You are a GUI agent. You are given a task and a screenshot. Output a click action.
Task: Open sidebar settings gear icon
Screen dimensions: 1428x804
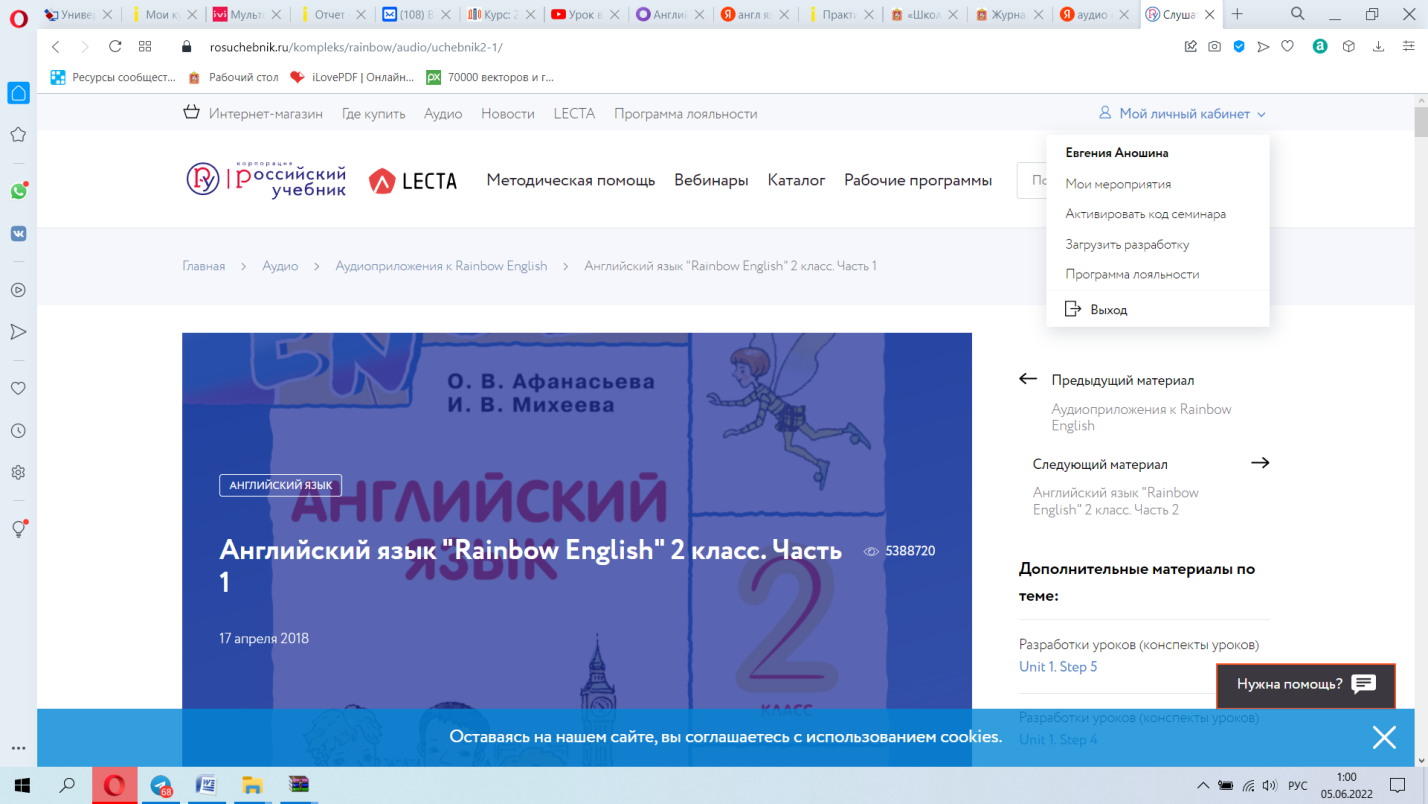[18, 472]
